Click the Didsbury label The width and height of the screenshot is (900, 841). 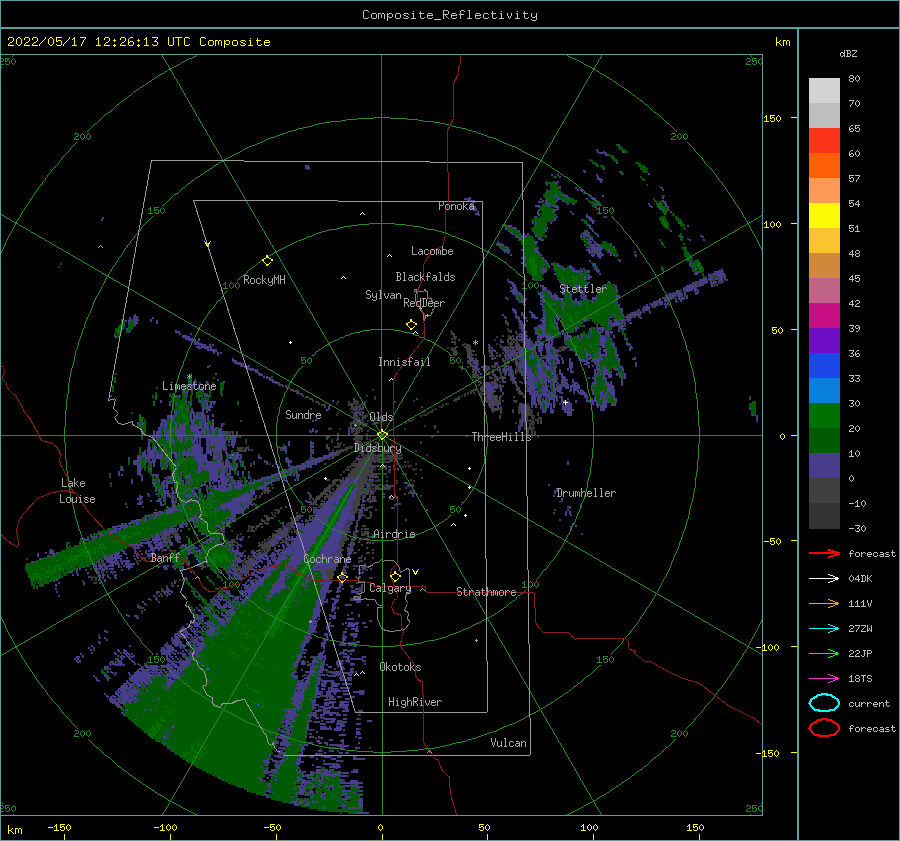[x=377, y=448]
